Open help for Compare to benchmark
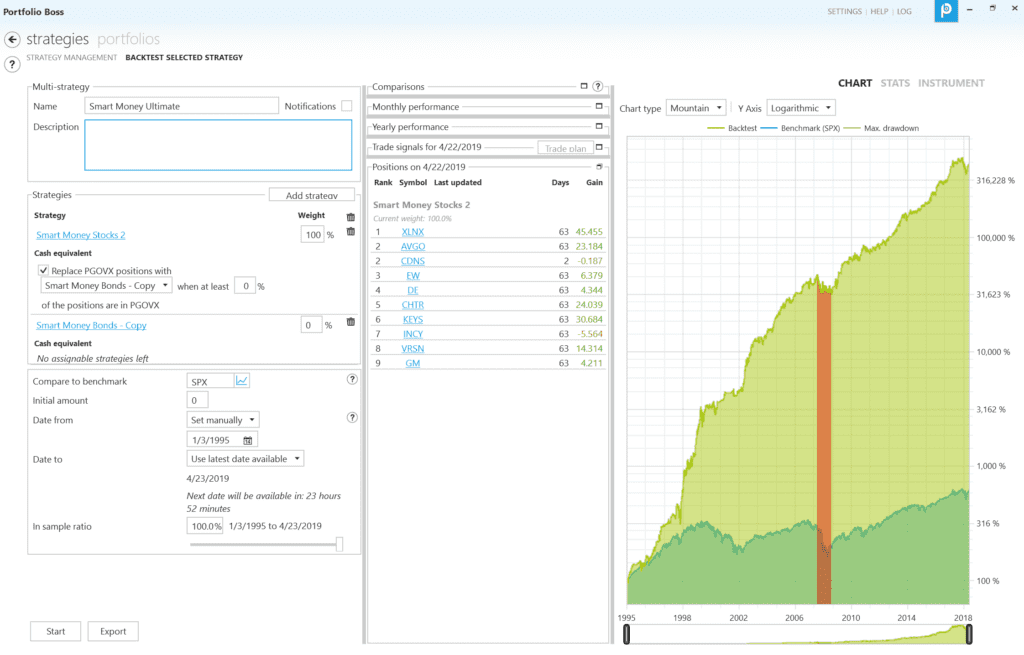The height and width of the screenshot is (655, 1024). click(352, 379)
